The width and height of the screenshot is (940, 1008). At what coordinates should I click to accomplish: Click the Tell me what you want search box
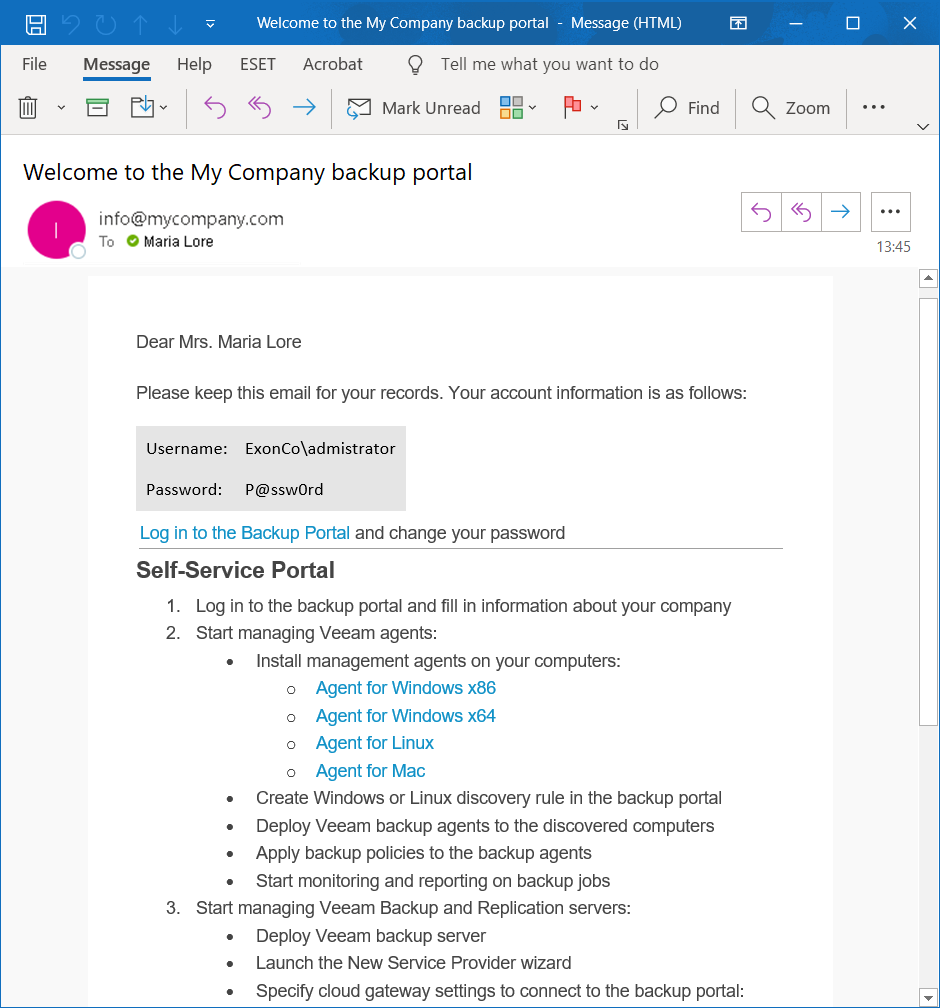[549, 64]
